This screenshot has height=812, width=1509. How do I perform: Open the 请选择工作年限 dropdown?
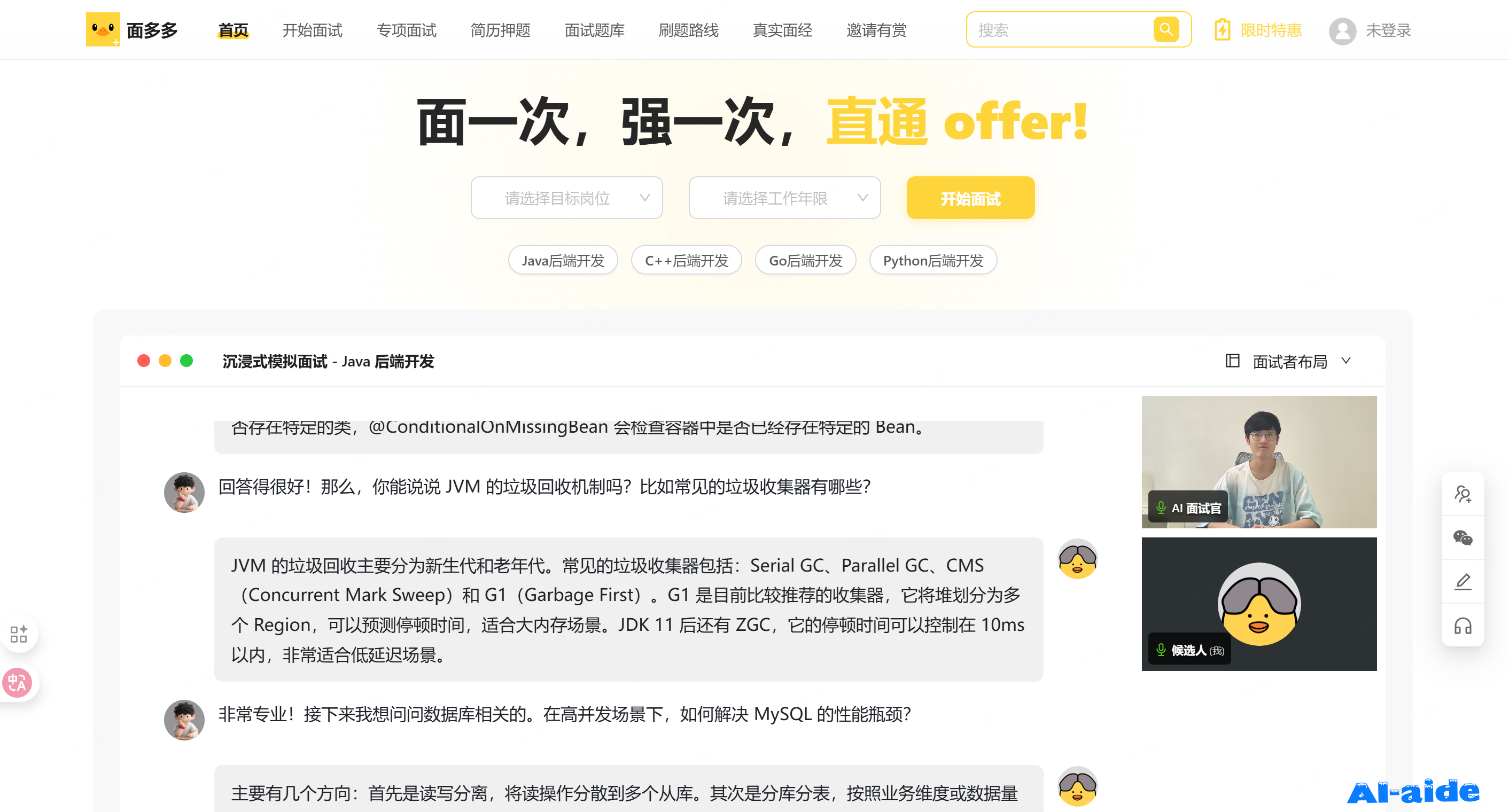click(x=784, y=198)
